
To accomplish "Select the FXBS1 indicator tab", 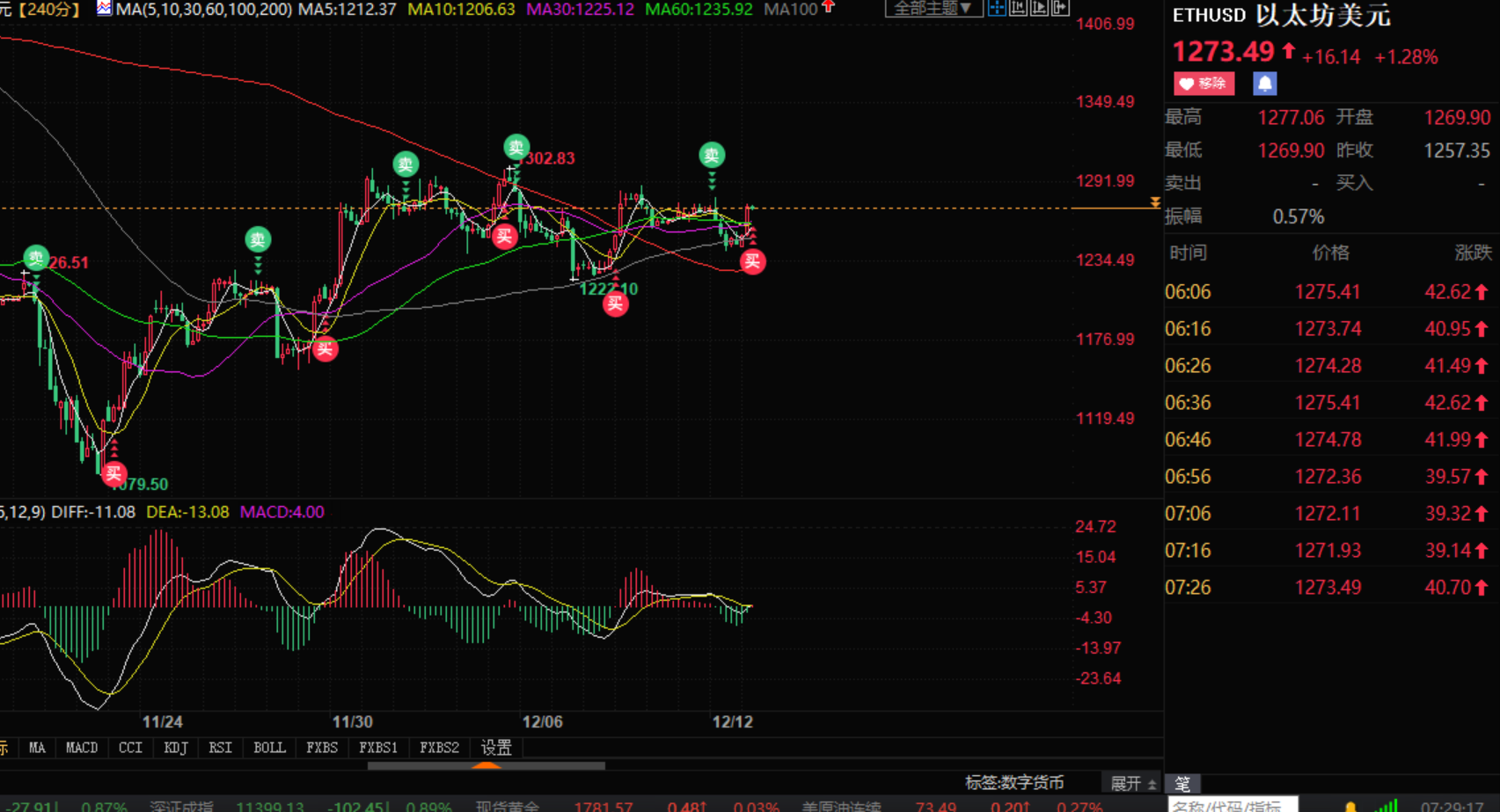I will tap(378, 748).
